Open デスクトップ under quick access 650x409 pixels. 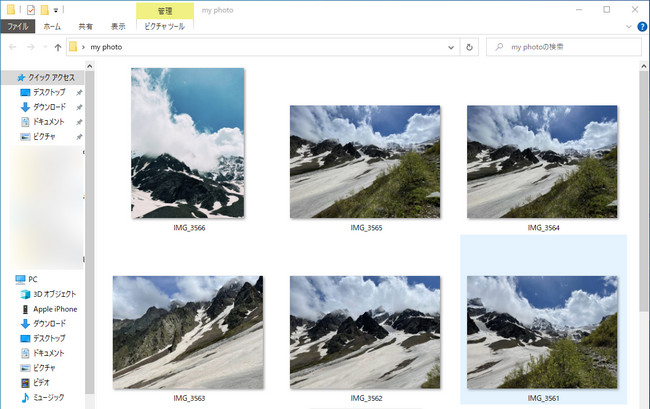coord(49,92)
